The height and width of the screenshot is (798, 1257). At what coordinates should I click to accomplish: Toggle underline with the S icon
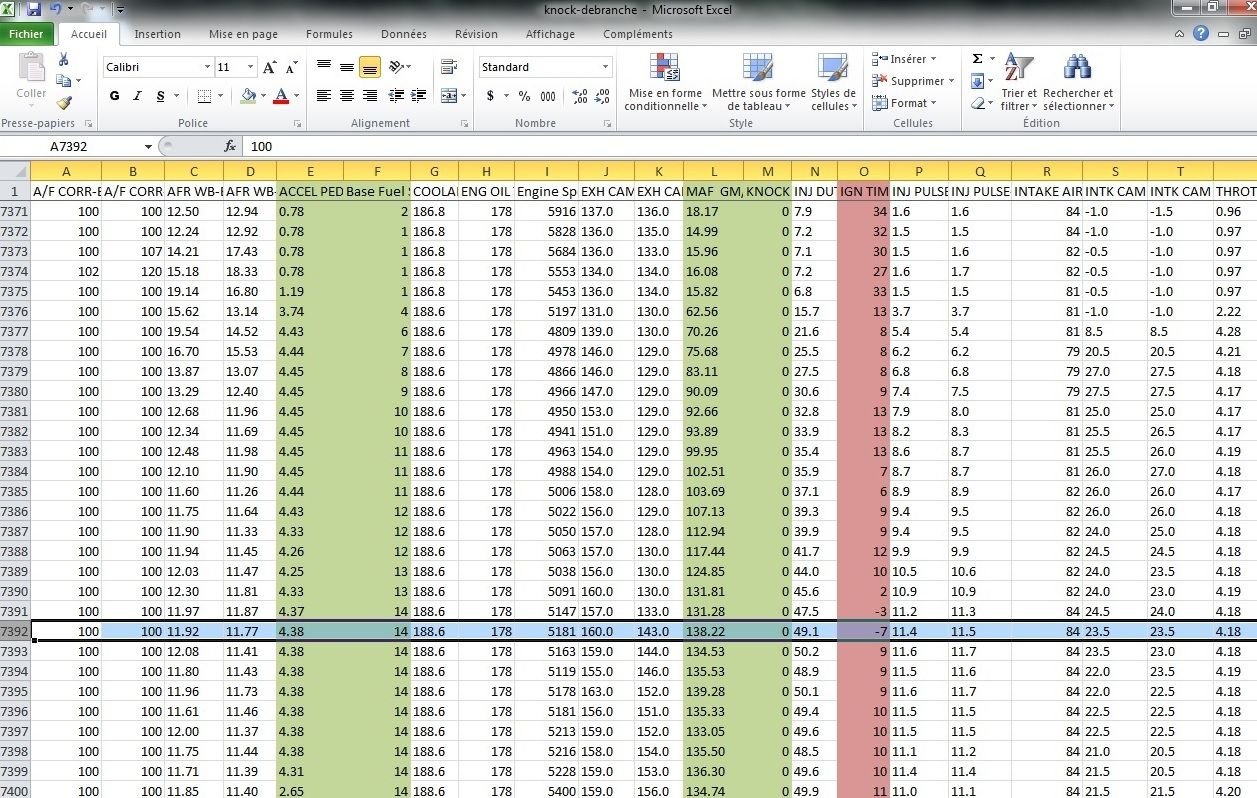(159, 97)
